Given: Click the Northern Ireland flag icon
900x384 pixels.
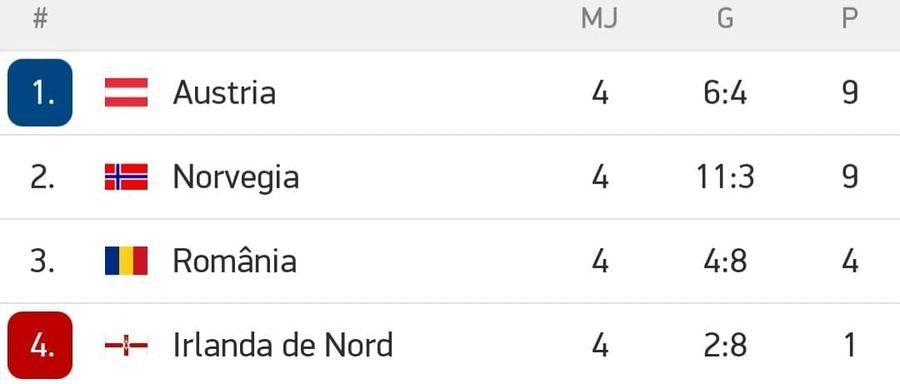Looking at the screenshot, I should (x=126, y=346).
